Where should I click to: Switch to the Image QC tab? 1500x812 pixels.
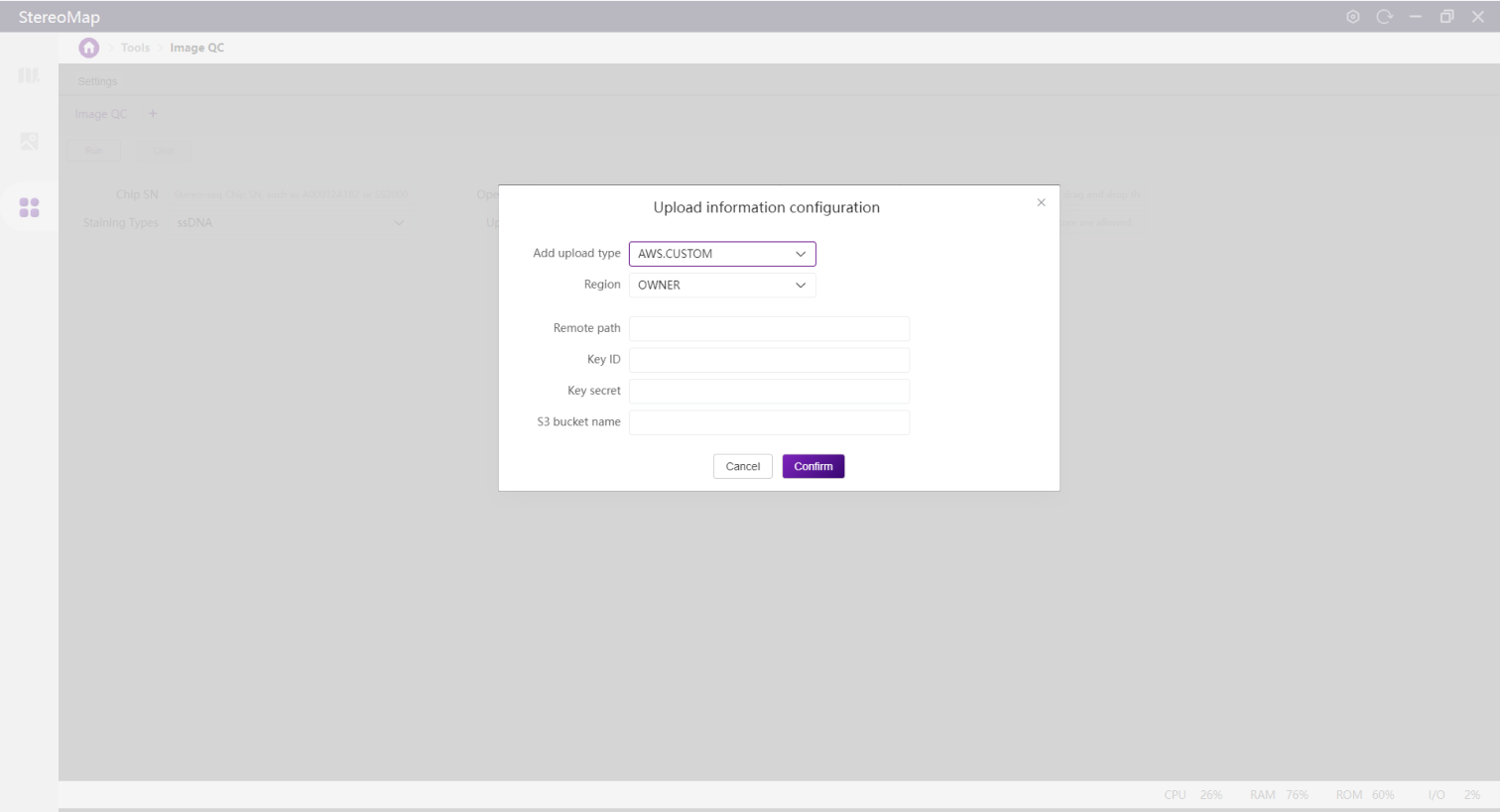pos(101,114)
